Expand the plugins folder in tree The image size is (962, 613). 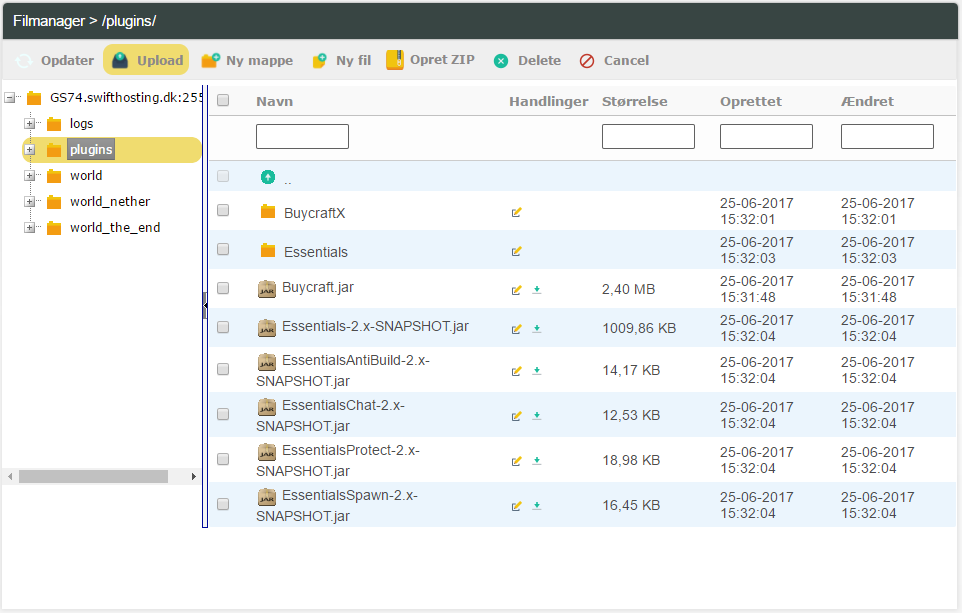pyautogui.click(x=29, y=150)
